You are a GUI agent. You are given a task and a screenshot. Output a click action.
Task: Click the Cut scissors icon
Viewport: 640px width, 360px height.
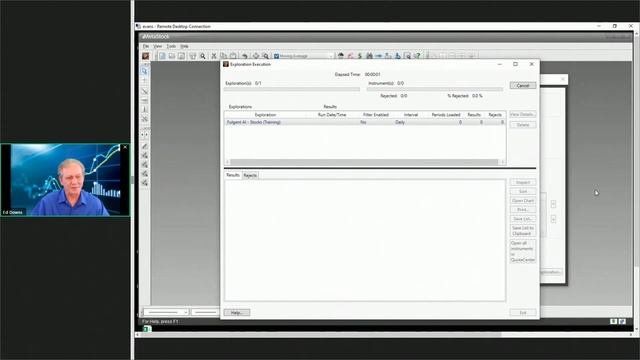213,56
